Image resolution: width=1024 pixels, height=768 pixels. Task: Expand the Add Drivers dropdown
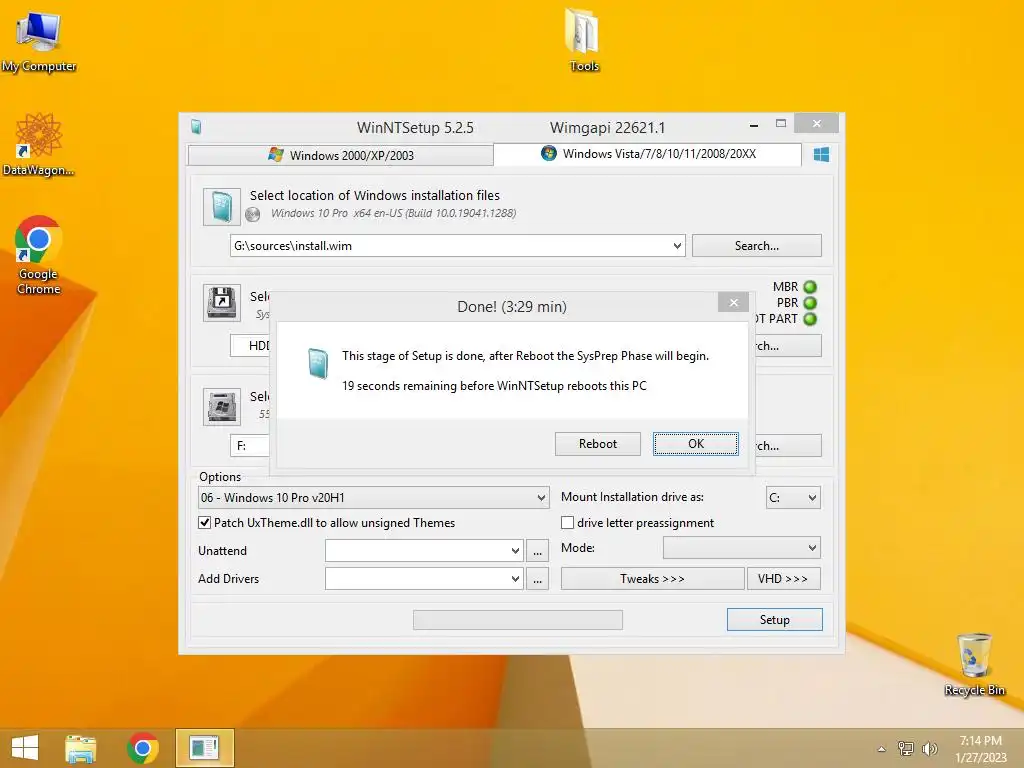[515, 579]
